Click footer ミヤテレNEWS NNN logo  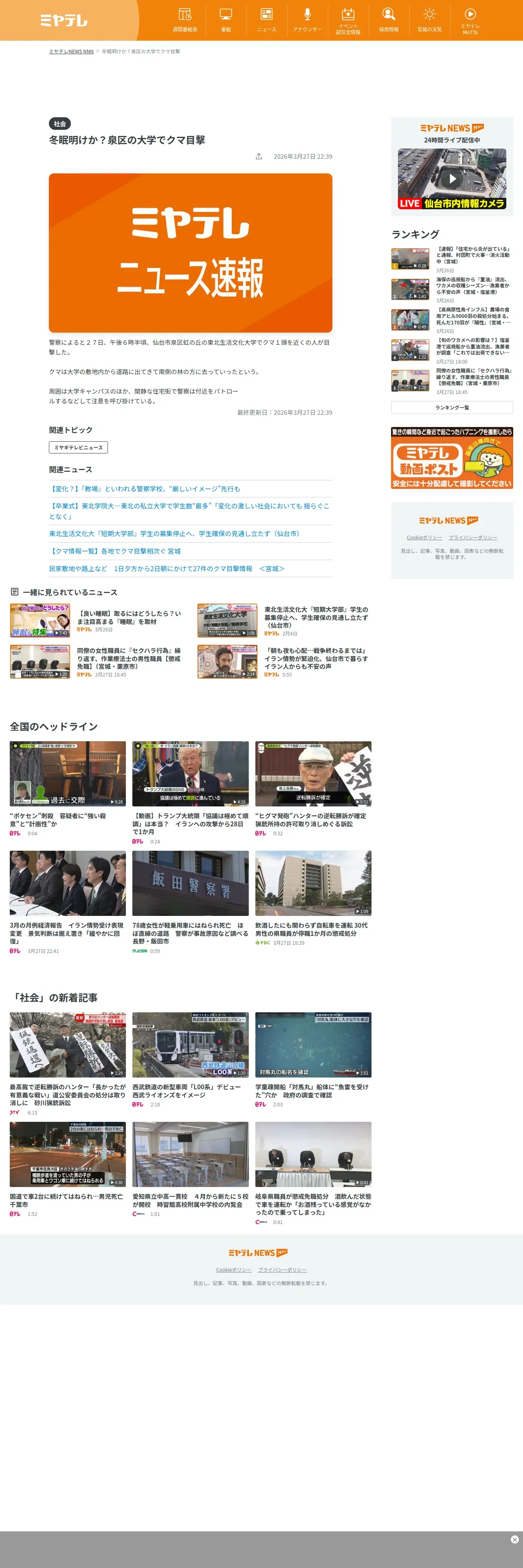[258, 1253]
